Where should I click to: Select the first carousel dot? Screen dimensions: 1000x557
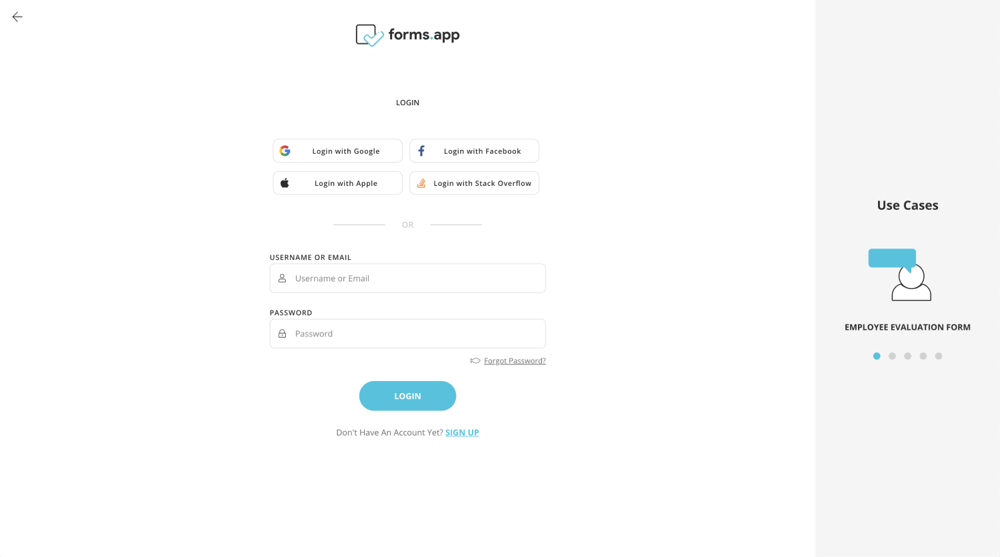pyautogui.click(x=877, y=356)
